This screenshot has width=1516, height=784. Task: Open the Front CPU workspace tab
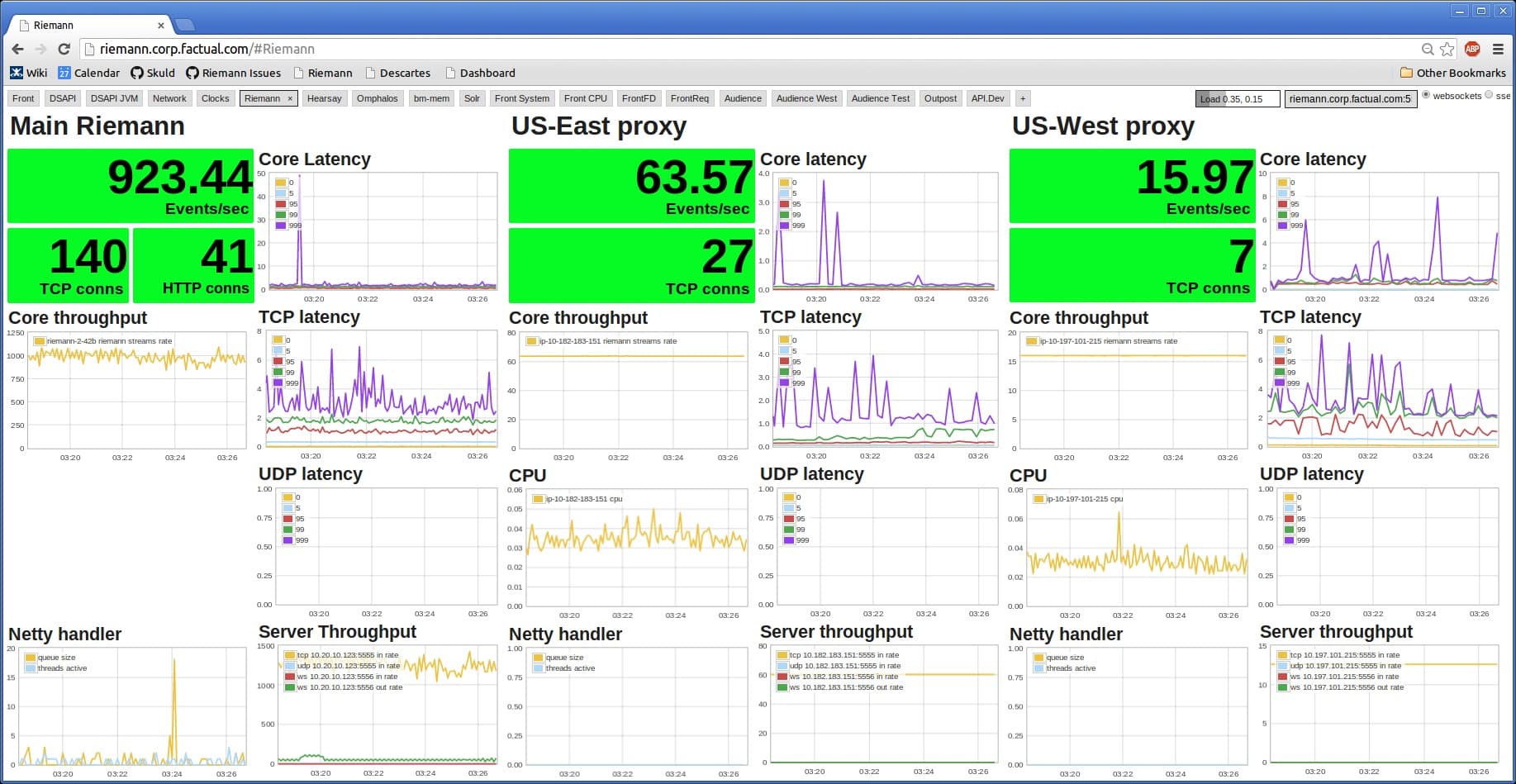coord(585,98)
